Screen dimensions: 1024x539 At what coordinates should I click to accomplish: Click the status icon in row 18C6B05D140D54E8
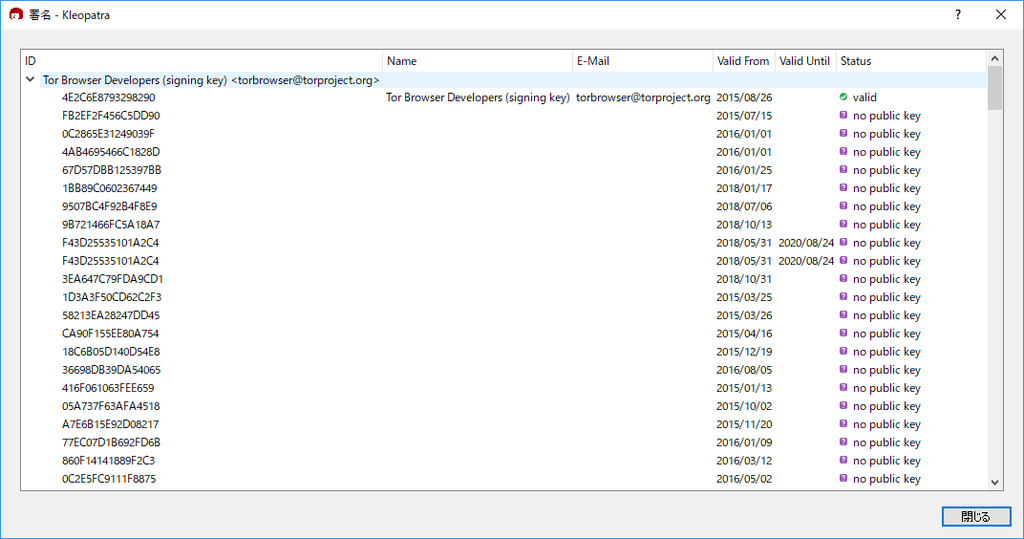point(843,351)
